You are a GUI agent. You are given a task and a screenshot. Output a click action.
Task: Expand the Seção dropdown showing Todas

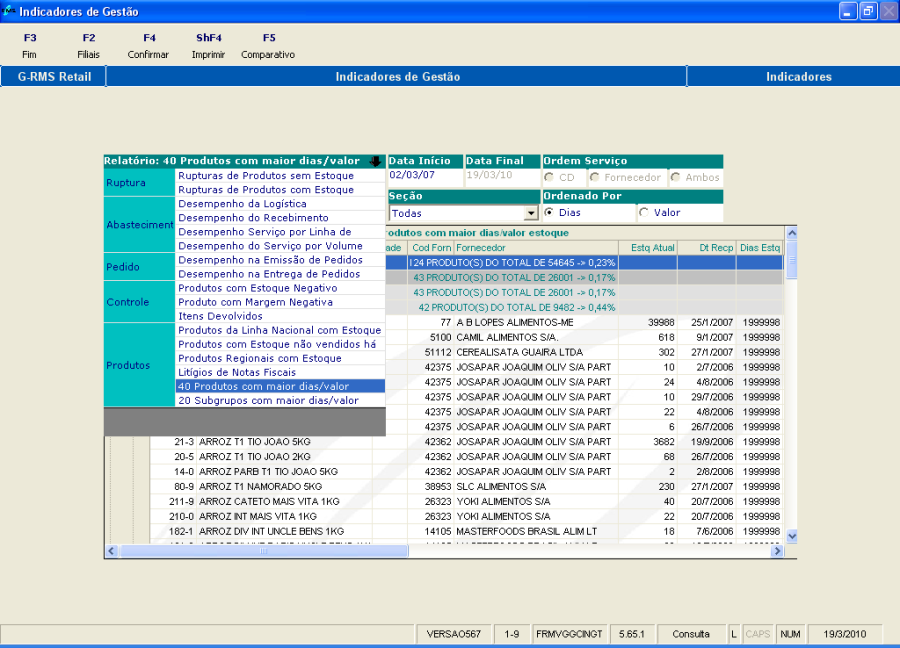click(531, 213)
